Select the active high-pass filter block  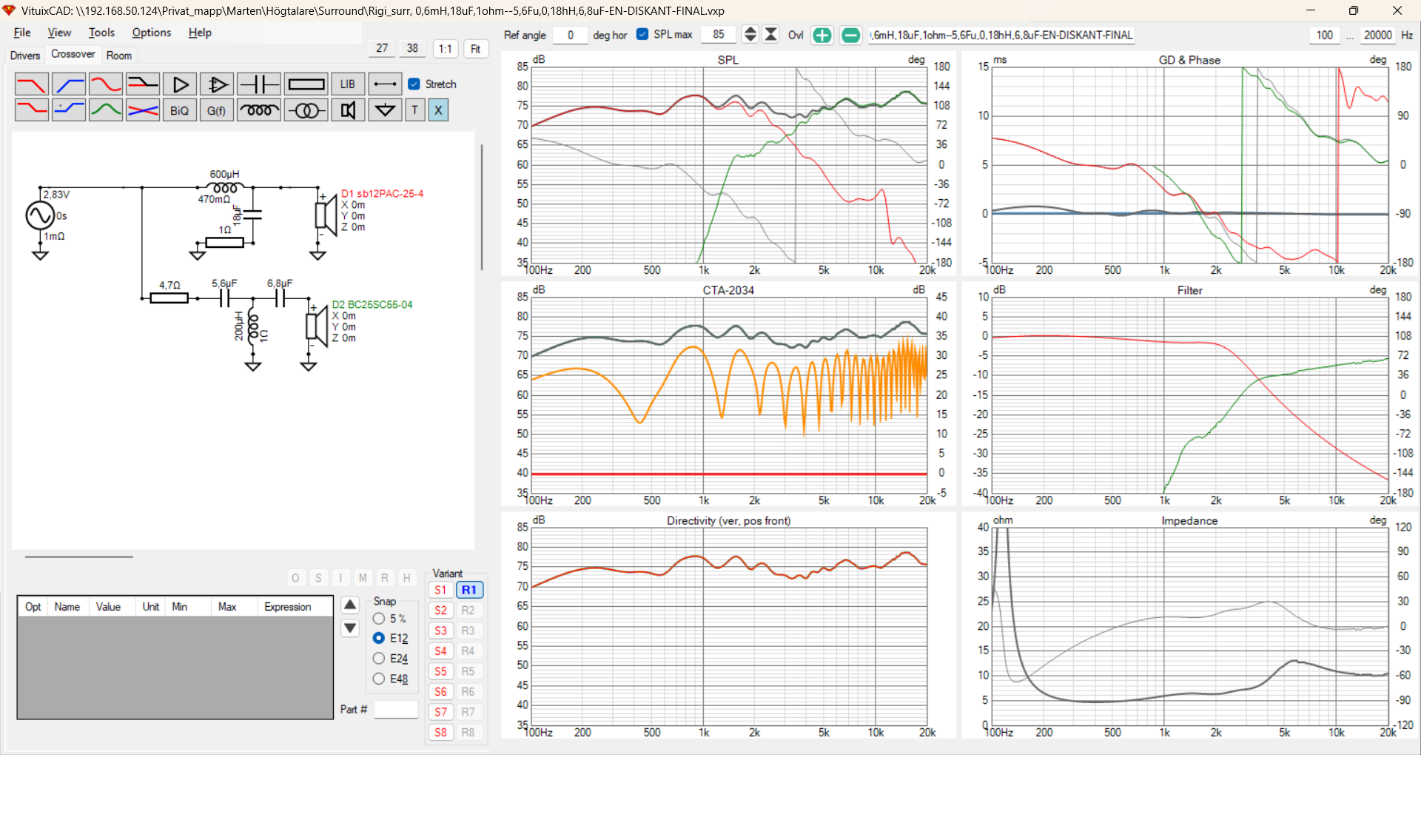(x=69, y=84)
